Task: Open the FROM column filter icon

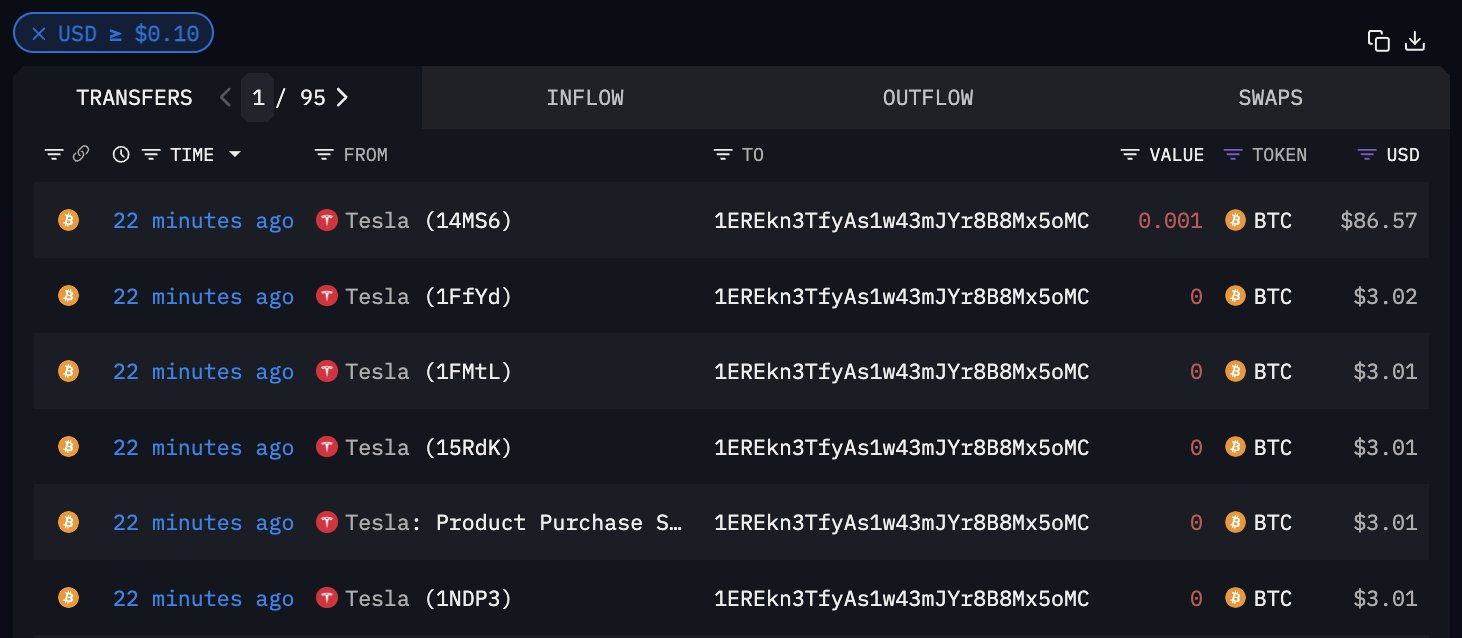Action: click(x=324, y=155)
